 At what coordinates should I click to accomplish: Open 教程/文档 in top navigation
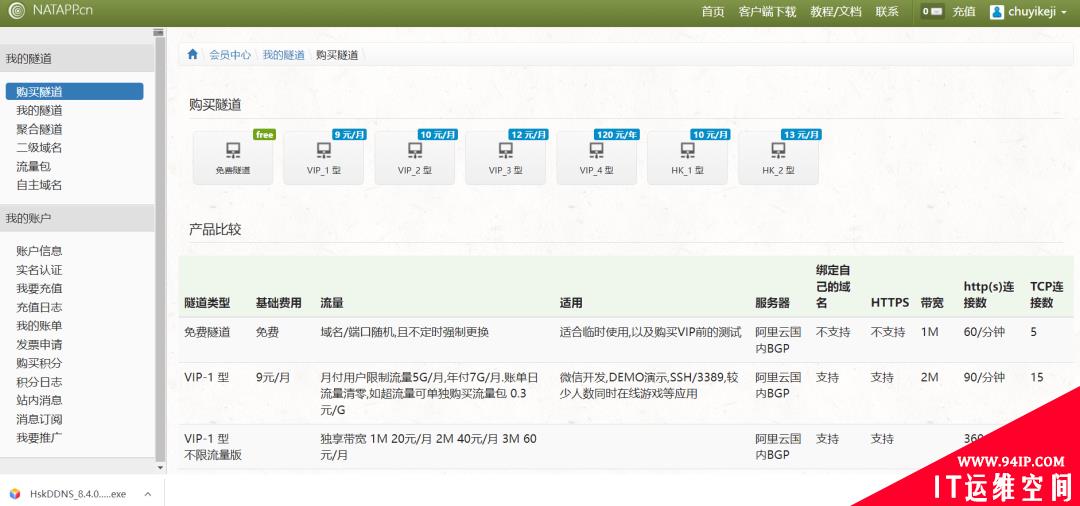coord(835,12)
